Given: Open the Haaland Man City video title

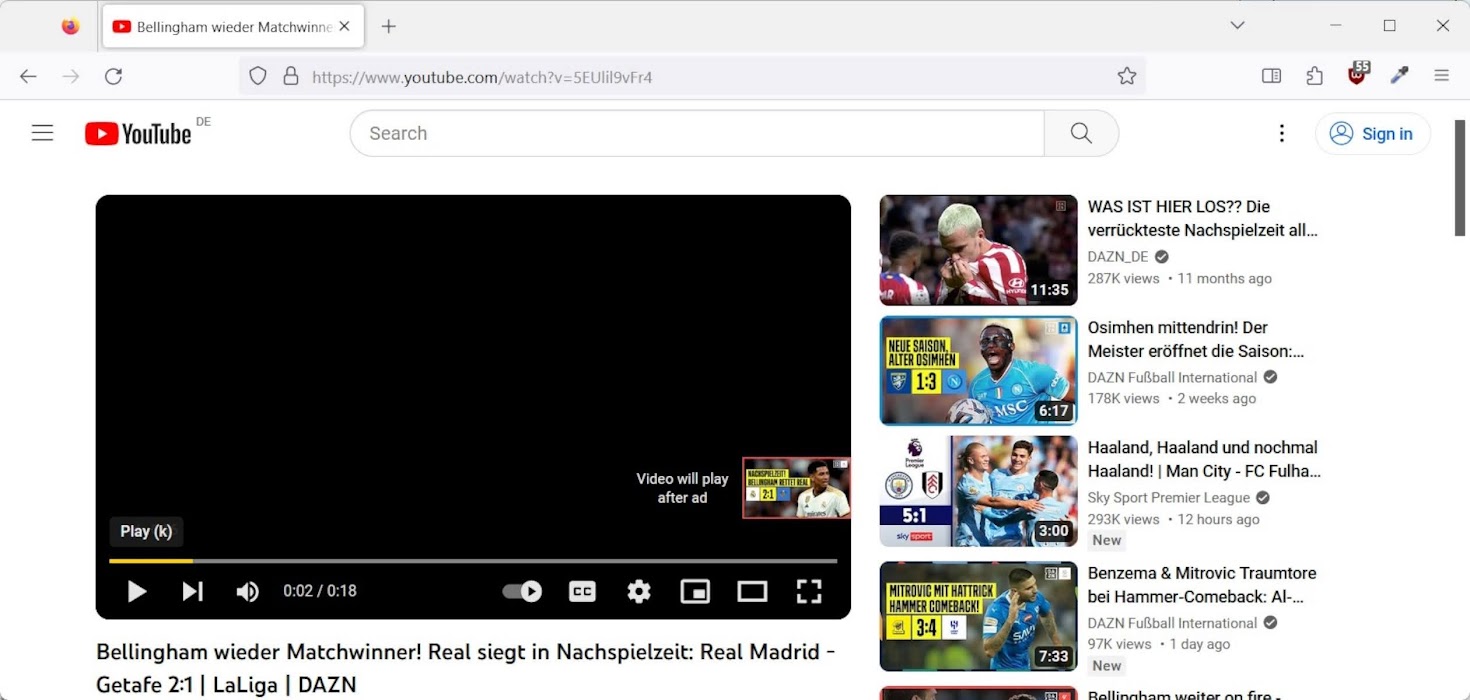Looking at the screenshot, I should 1204,459.
